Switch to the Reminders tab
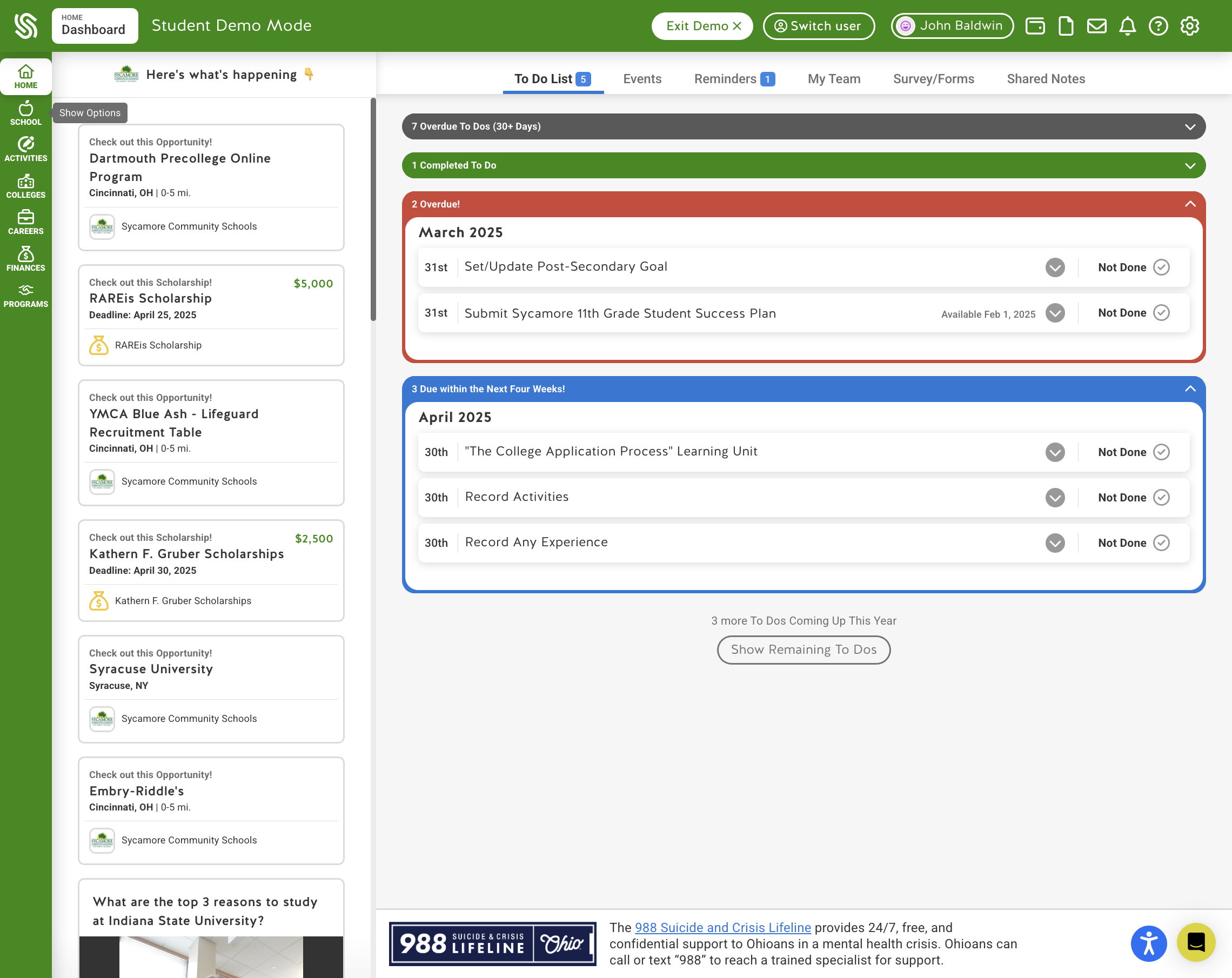The width and height of the screenshot is (1232, 978). [x=734, y=79]
